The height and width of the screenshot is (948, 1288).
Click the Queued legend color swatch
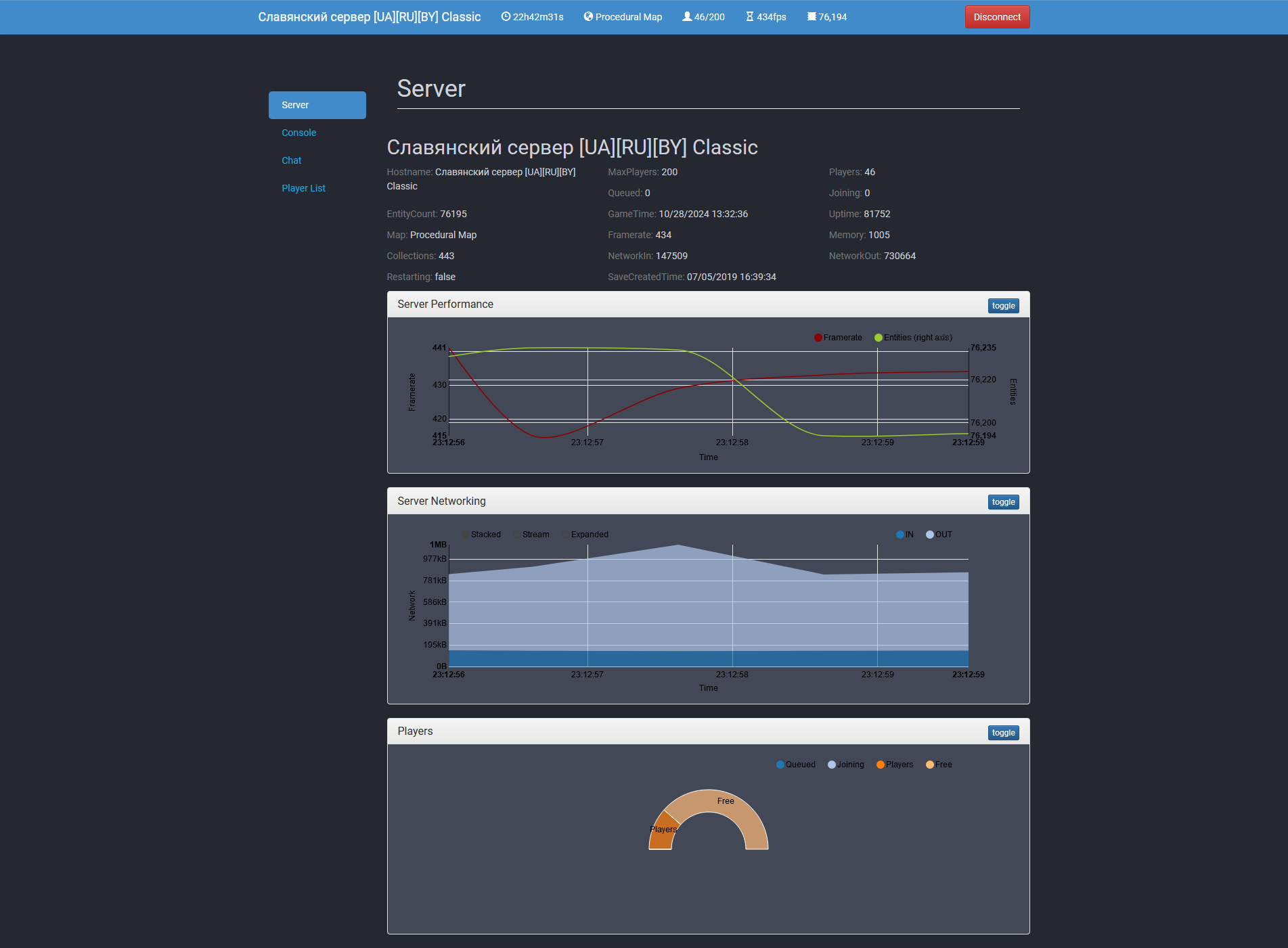click(x=780, y=765)
